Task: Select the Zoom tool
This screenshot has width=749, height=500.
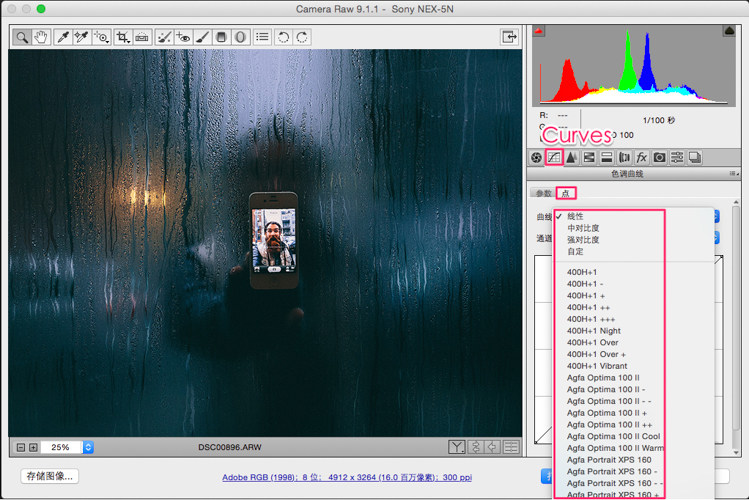Action: point(21,37)
